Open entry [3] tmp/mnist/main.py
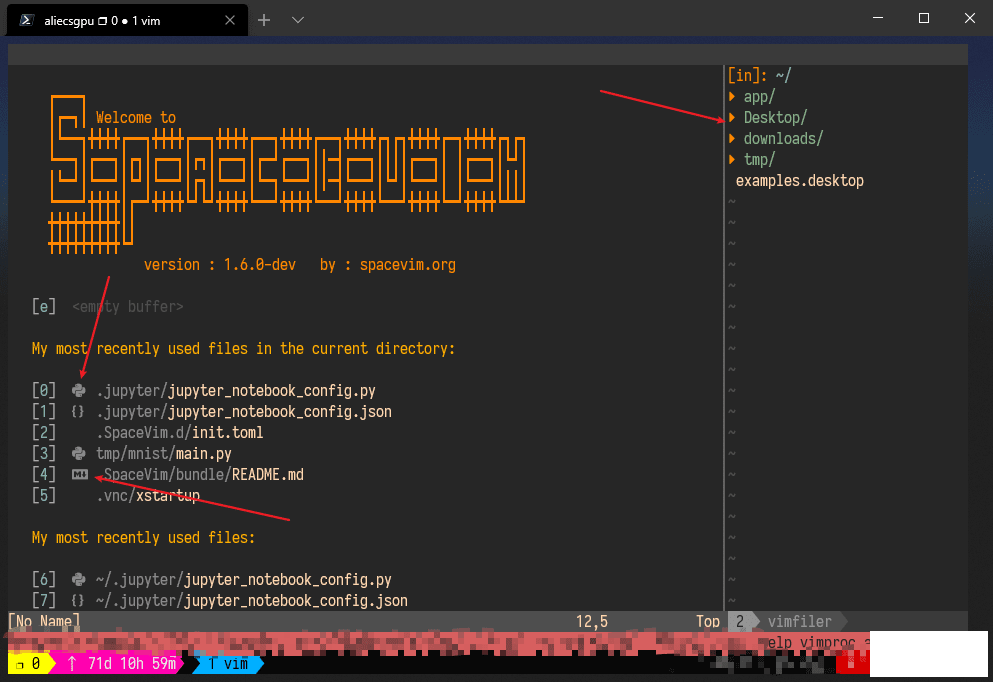This screenshot has width=993, height=682. 132,453
